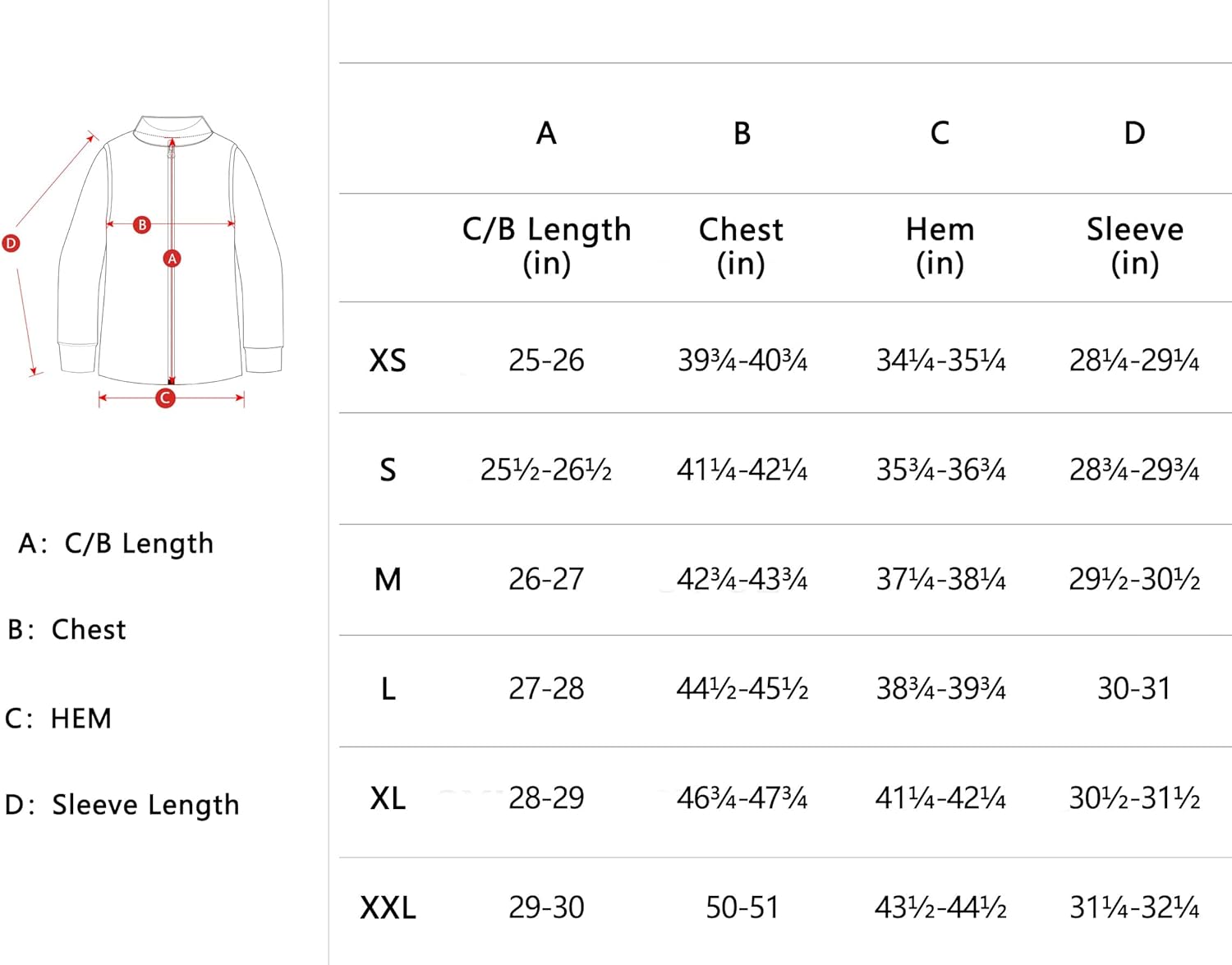This screenshot has height=965, width=1232.
Task: Select the column A header
Action: pos(546,133)
